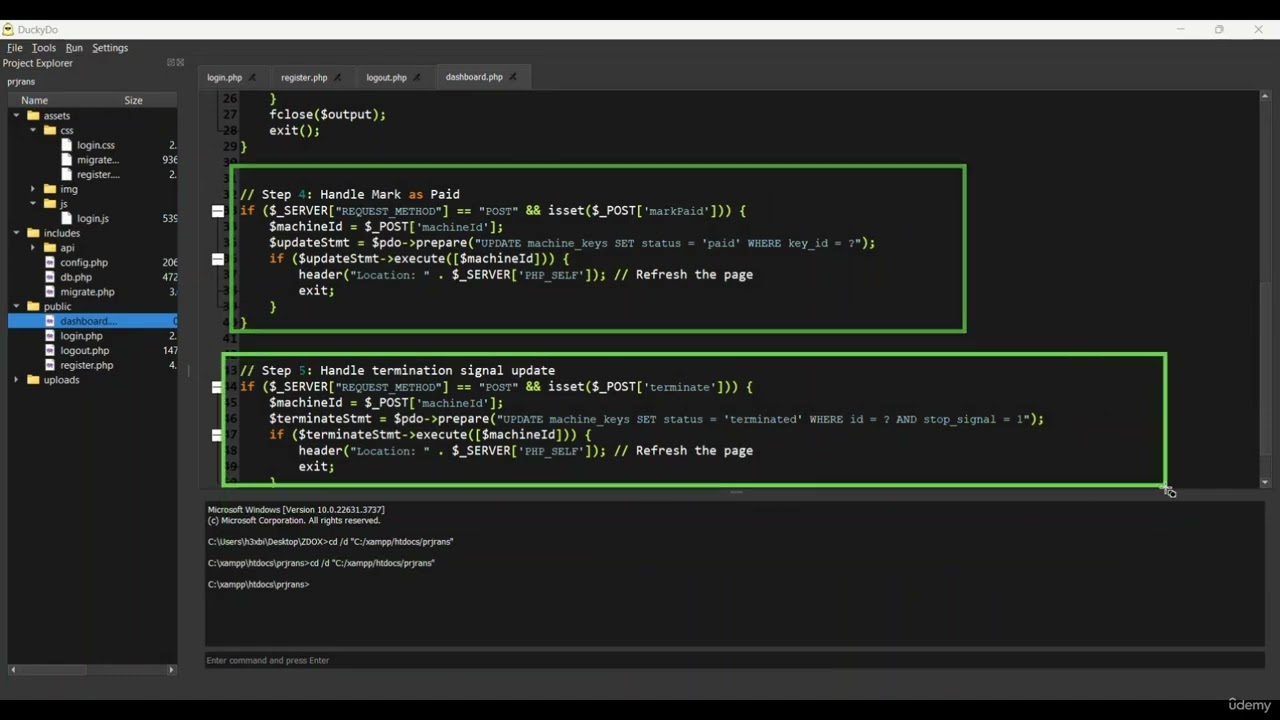This screenshot has height=720, width=1280.
Task: Click the register.php file icon in public folder
Action: (x=51, y=365)
